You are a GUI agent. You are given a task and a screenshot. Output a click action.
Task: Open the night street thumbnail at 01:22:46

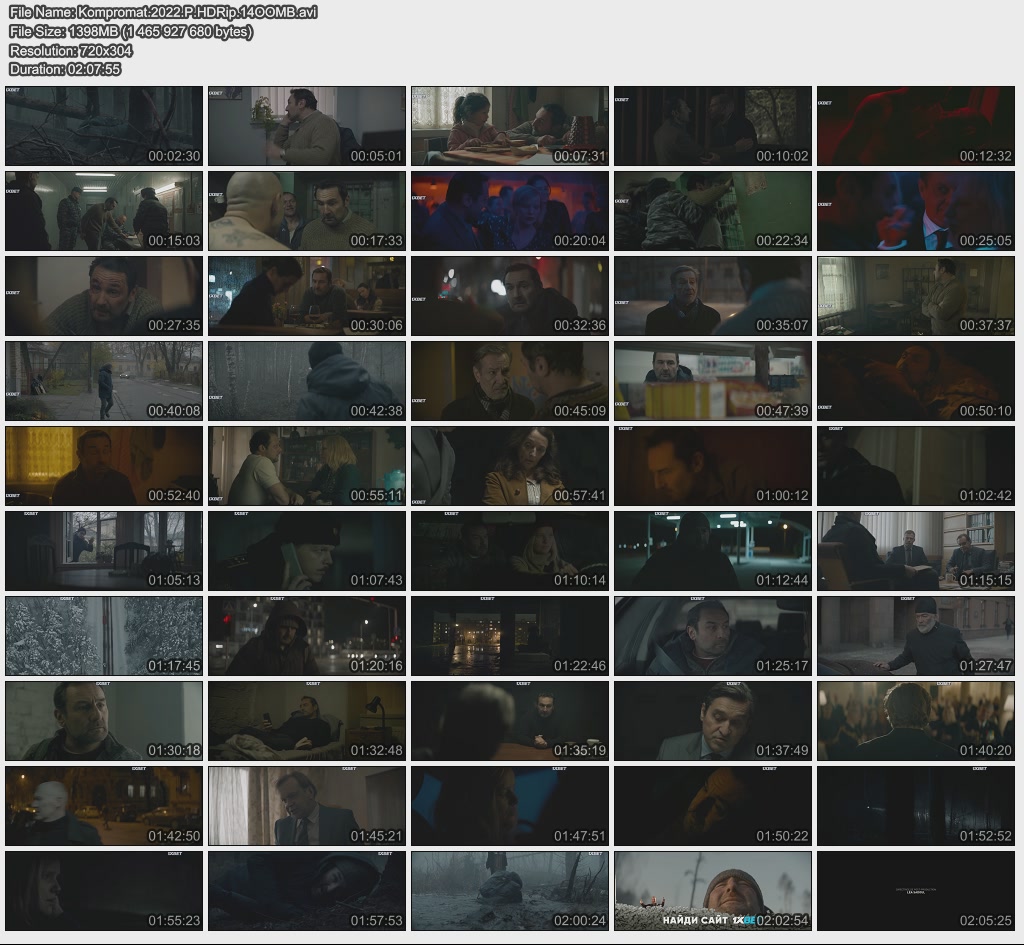click(x=509, y=636)
